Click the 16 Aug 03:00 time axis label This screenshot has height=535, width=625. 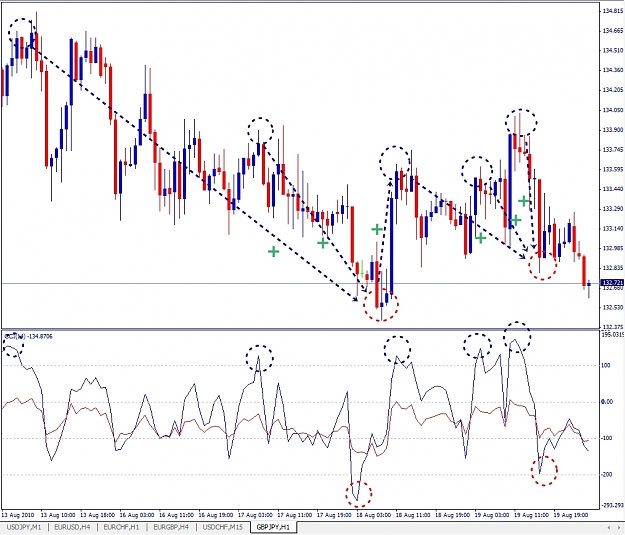point(137,515)
